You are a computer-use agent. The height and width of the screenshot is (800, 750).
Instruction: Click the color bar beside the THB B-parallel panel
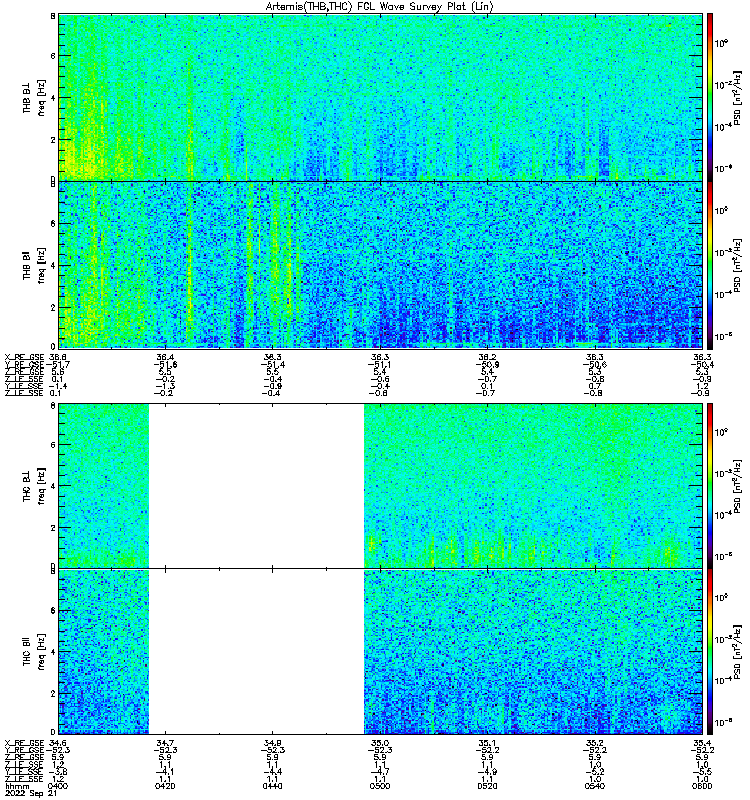click(x=710, y=265)
